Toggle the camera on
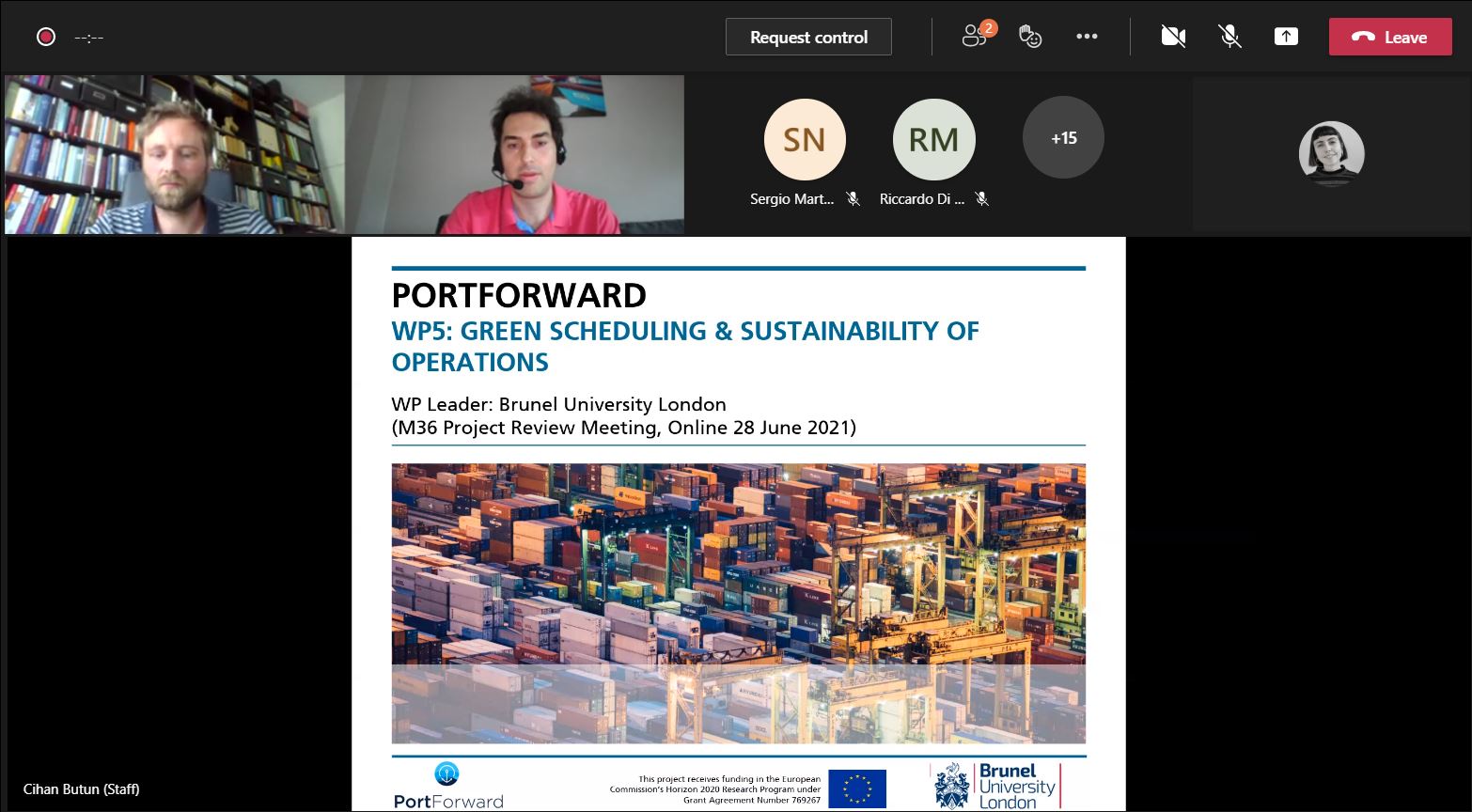 pos(1173,37)
